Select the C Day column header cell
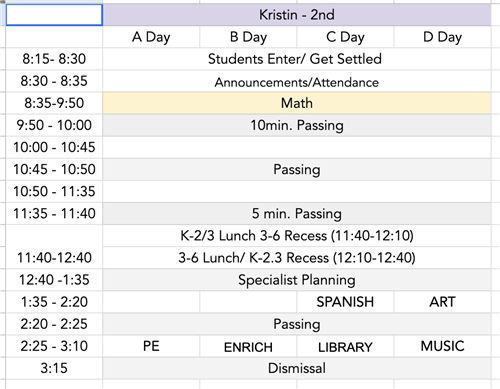This screenshot has height=389, width=500. pos(345,37)
